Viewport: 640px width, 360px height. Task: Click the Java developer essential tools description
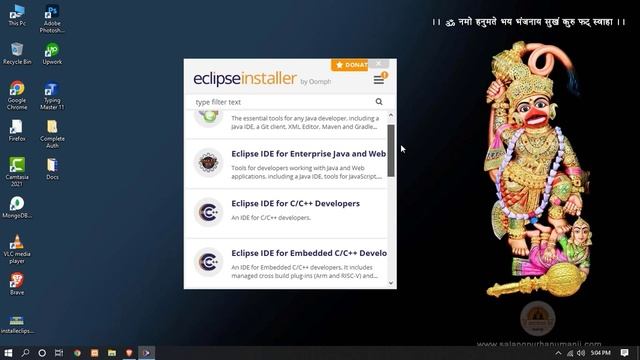pyautogui.click(x=304, y=122)
